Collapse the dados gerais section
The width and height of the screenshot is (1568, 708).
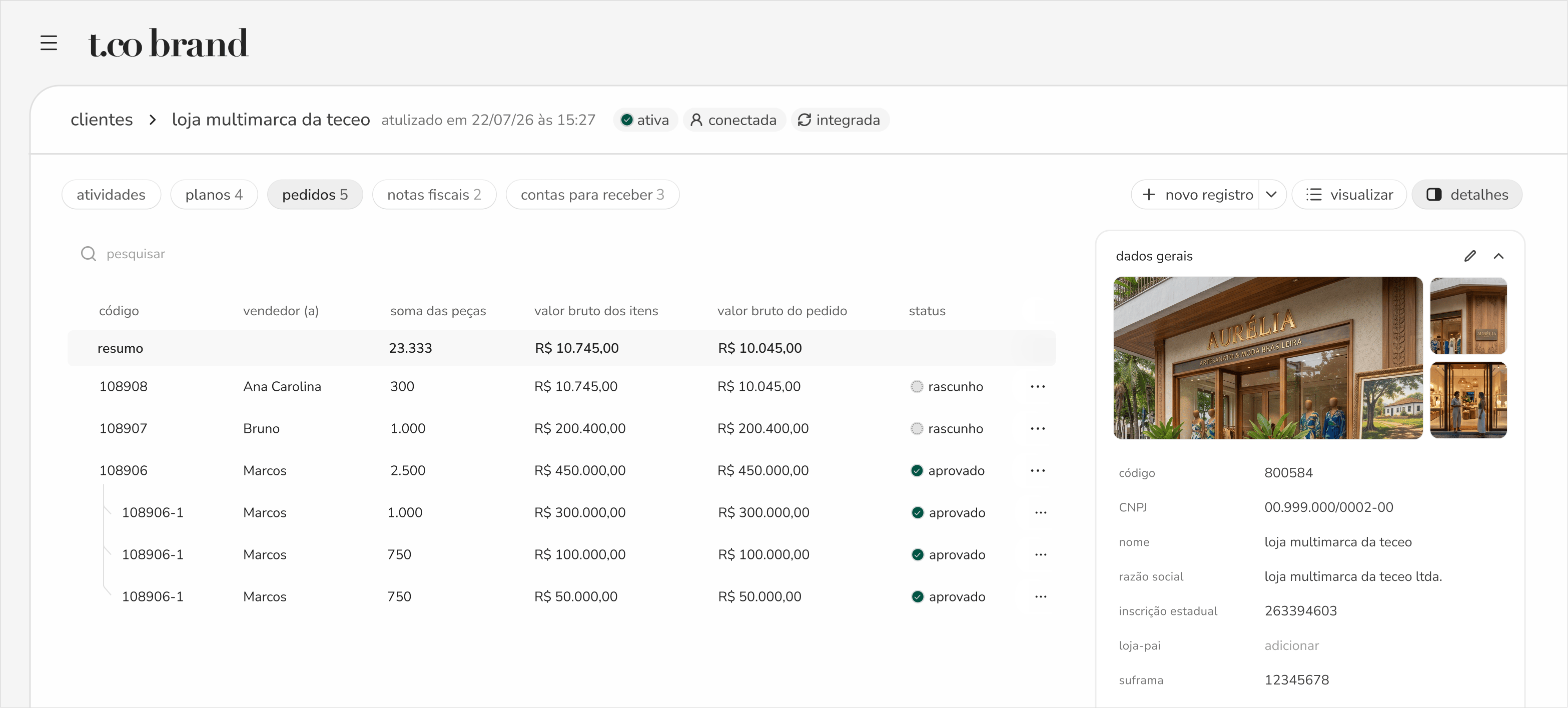coord(1498,256)
